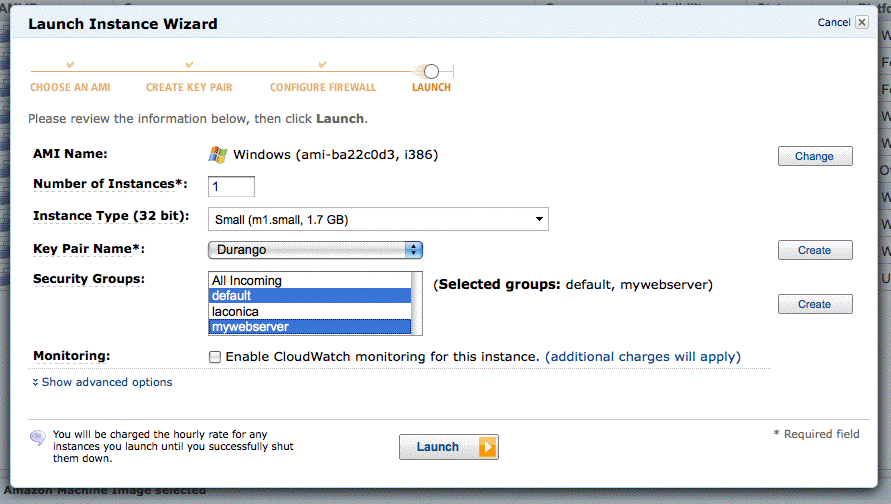Click the Launch step label
Viewport: 891px width, 504px height.
tap(431, 87)
